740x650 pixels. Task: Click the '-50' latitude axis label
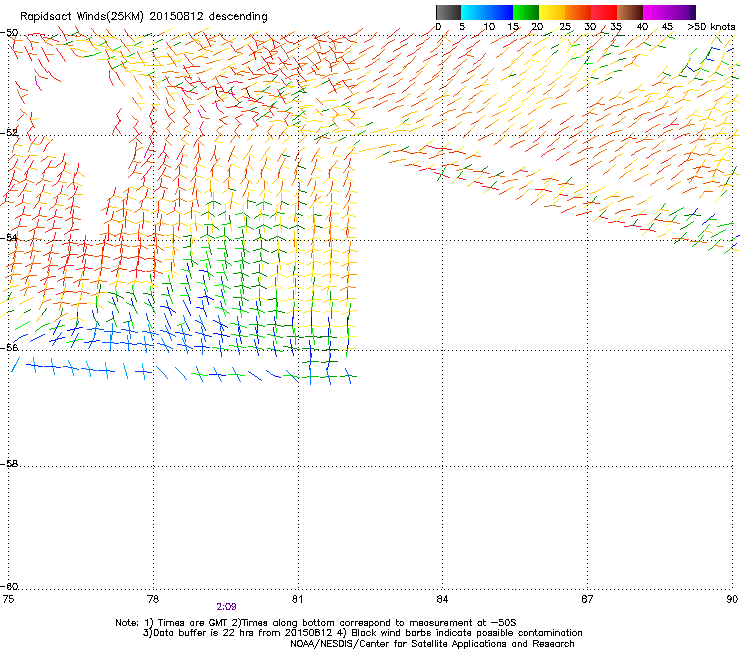10,33
